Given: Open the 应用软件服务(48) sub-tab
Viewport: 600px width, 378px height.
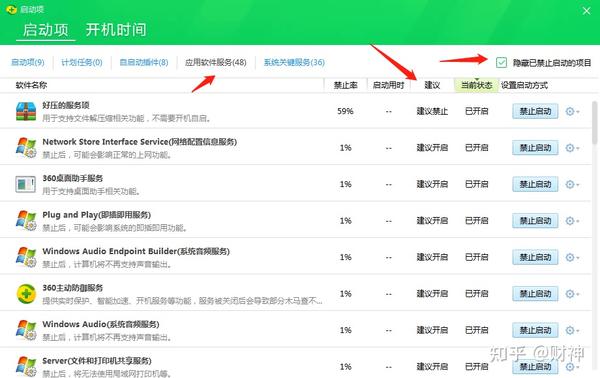Looking at the screenshot, I should (x=216, y=62).
